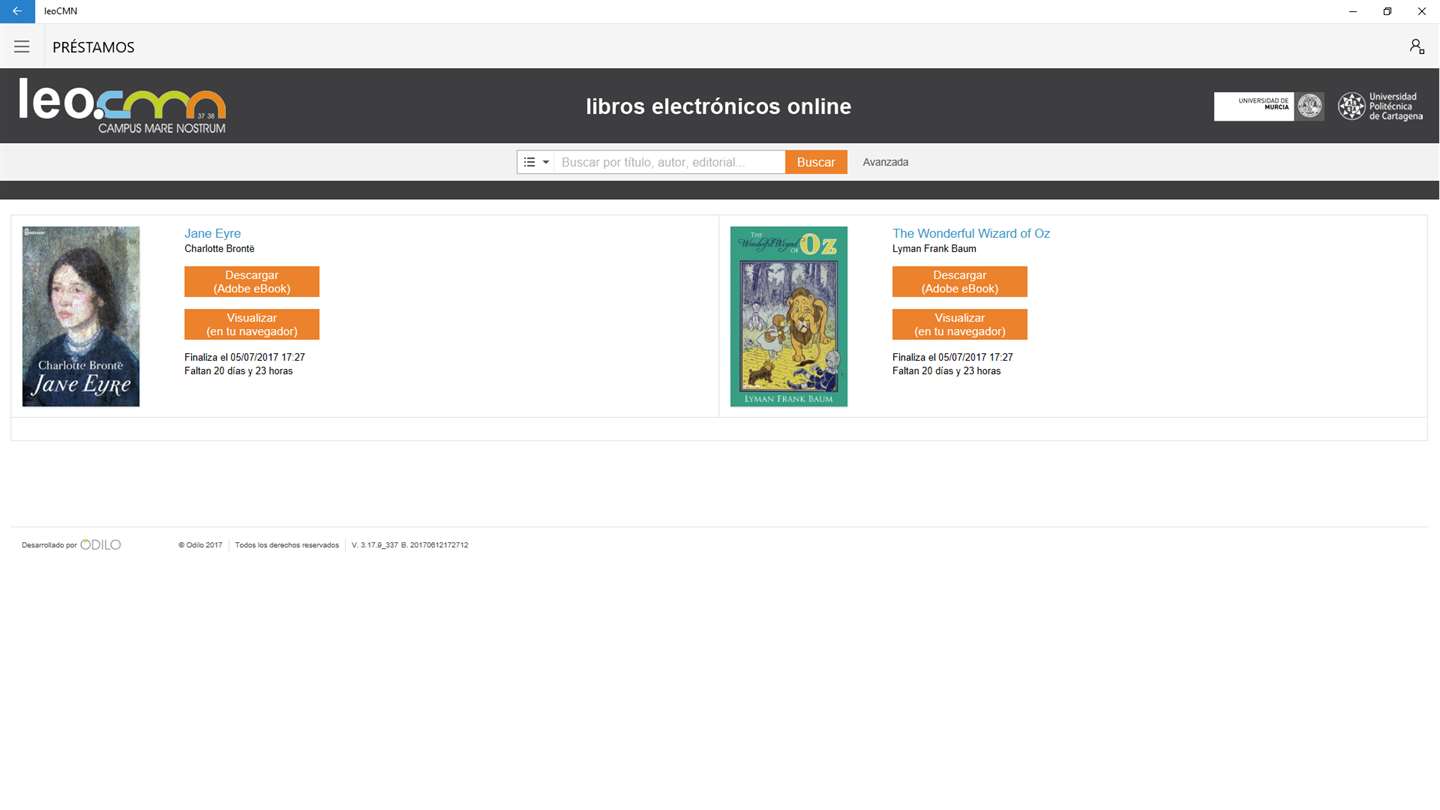Viewport: 1440px width, 810px height.
Task: Minimize the leoCMN window
Action: (x=1353, y=11)
